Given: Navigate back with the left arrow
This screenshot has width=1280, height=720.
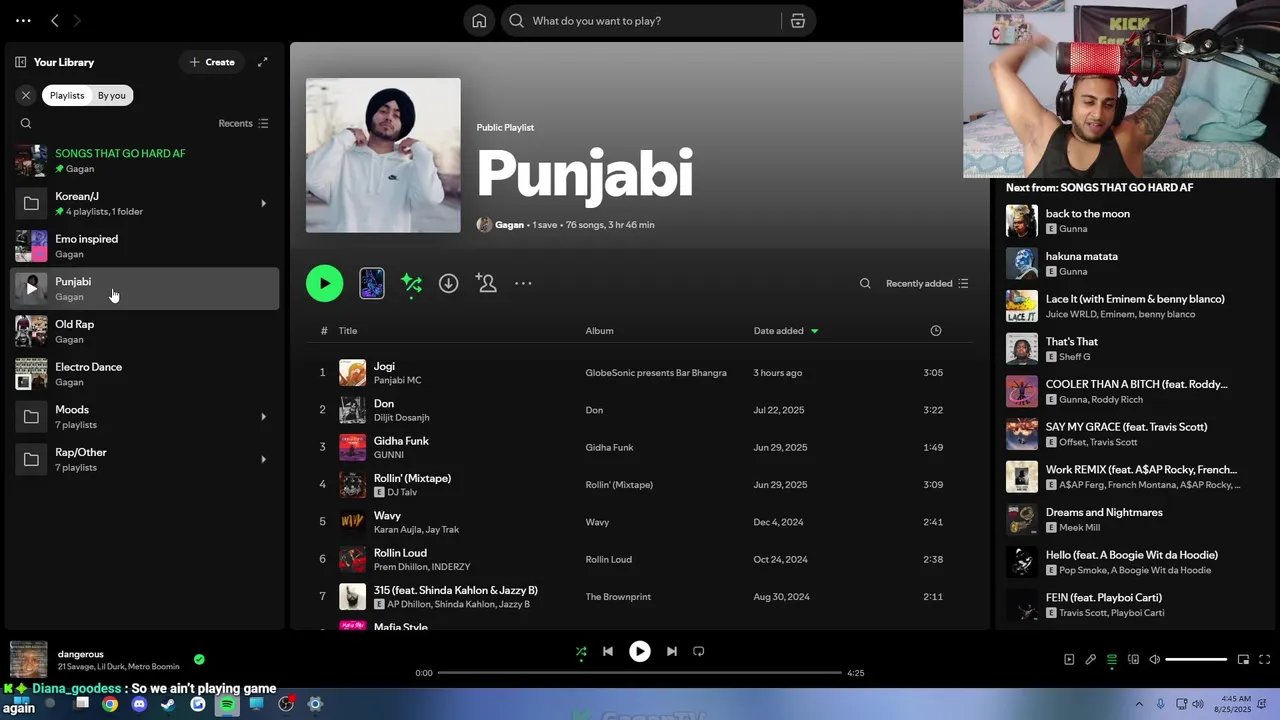Looking at the screenshot, I should pyautogui.click(x=55, y=21).
